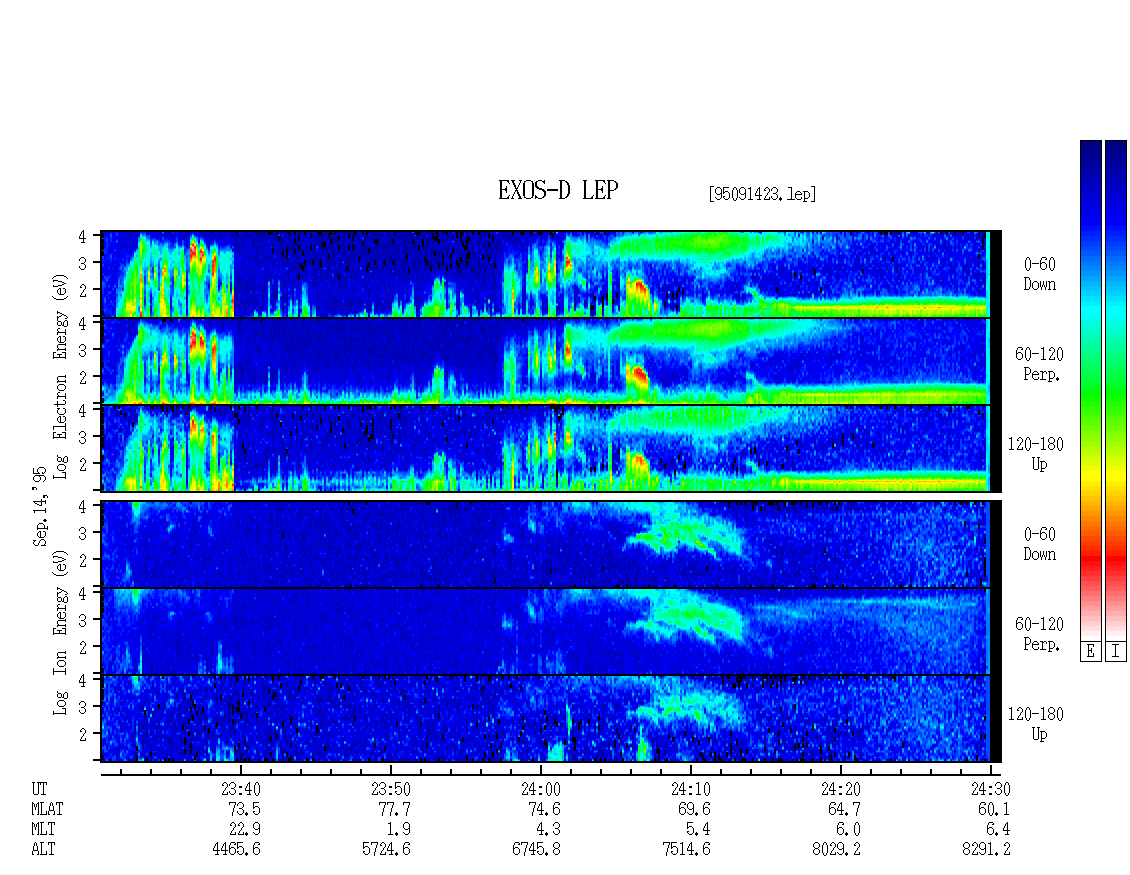Click the MLT value 6.0
Image resolution: width=1130 pixels, height=875 pixels.
pyautogui.click(x=848, y=830)
